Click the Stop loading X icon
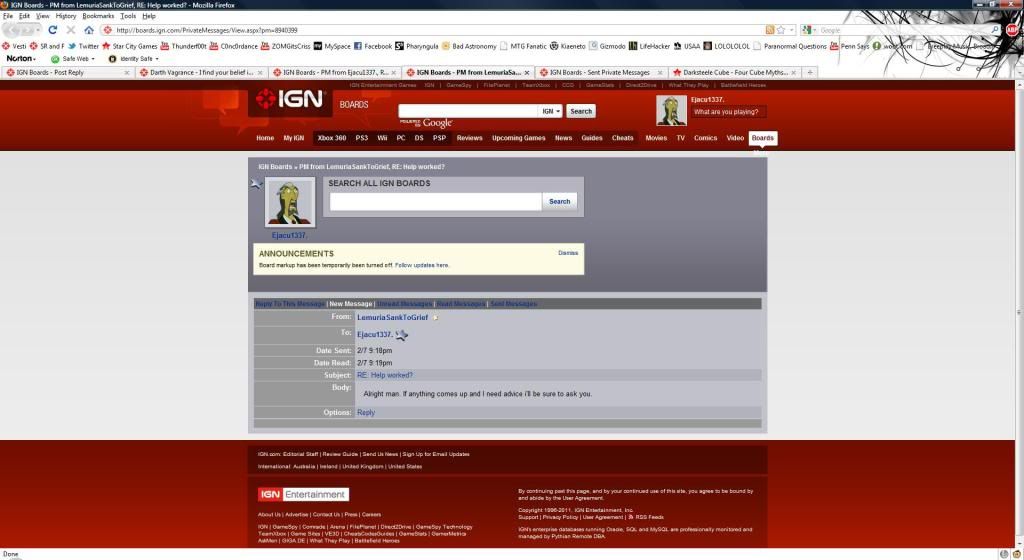This screenshot has height=560, width=1024. pos(71,30)
